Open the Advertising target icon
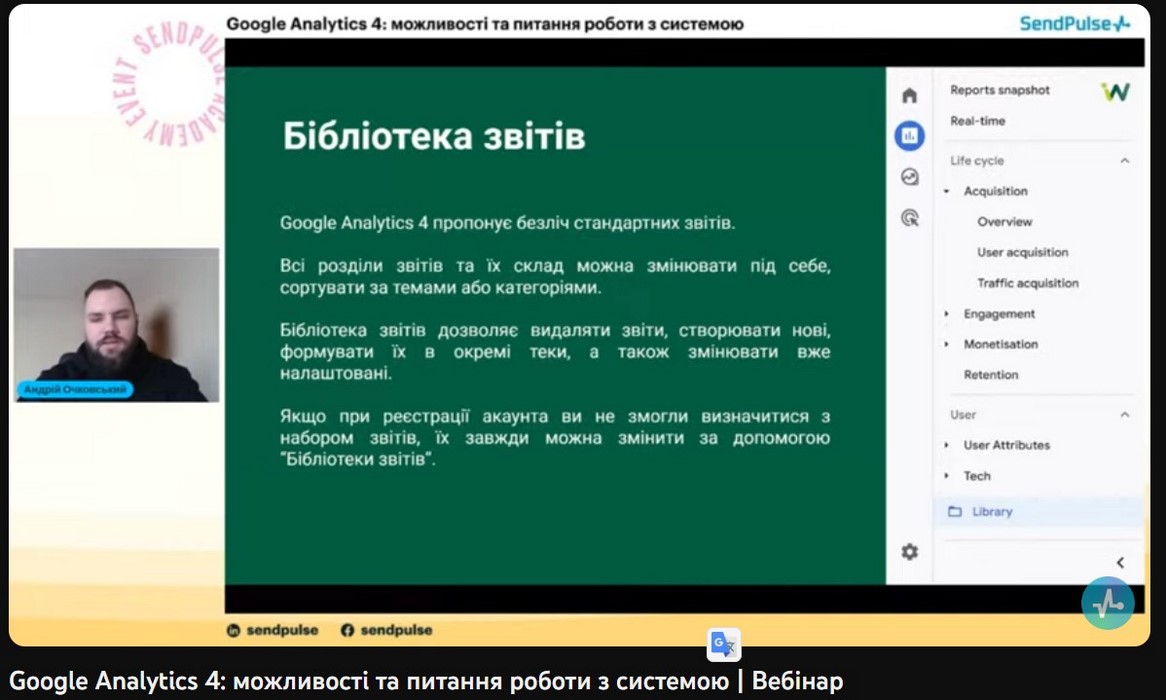 (909, 218)
